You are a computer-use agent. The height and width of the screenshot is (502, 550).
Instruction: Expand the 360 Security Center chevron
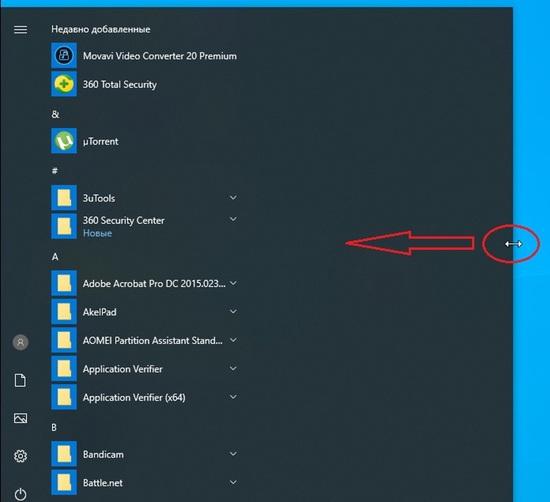[x=233, y=219]
